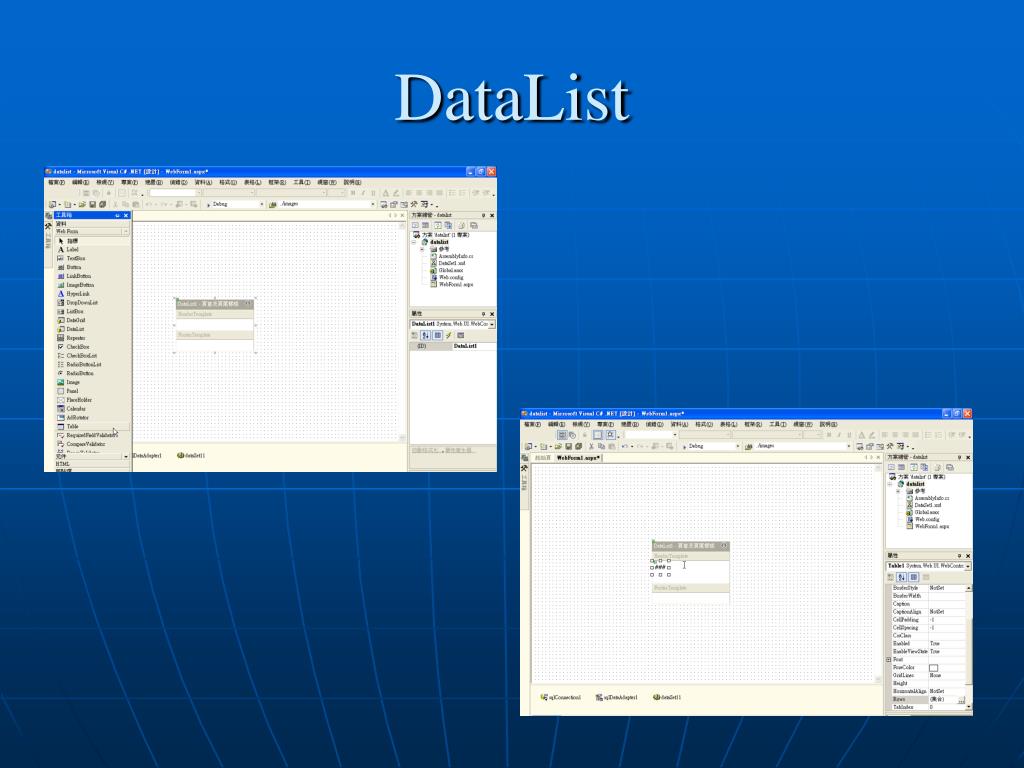1024x768 pixels.
Task: Switch to the WebForm1.aspx* document tab
Action: pos(577,458)
